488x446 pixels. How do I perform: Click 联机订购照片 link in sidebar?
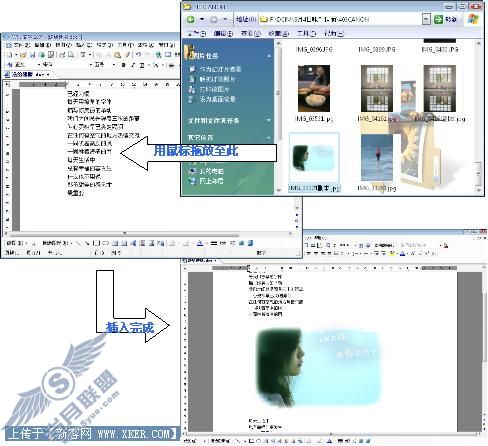click(x=217, y=79)
